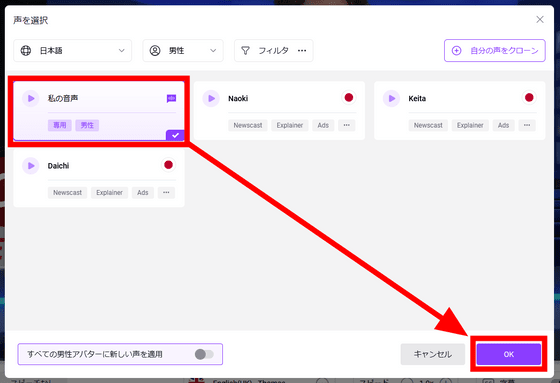Open the filter more options ellipsis

[x=302, y=50]
